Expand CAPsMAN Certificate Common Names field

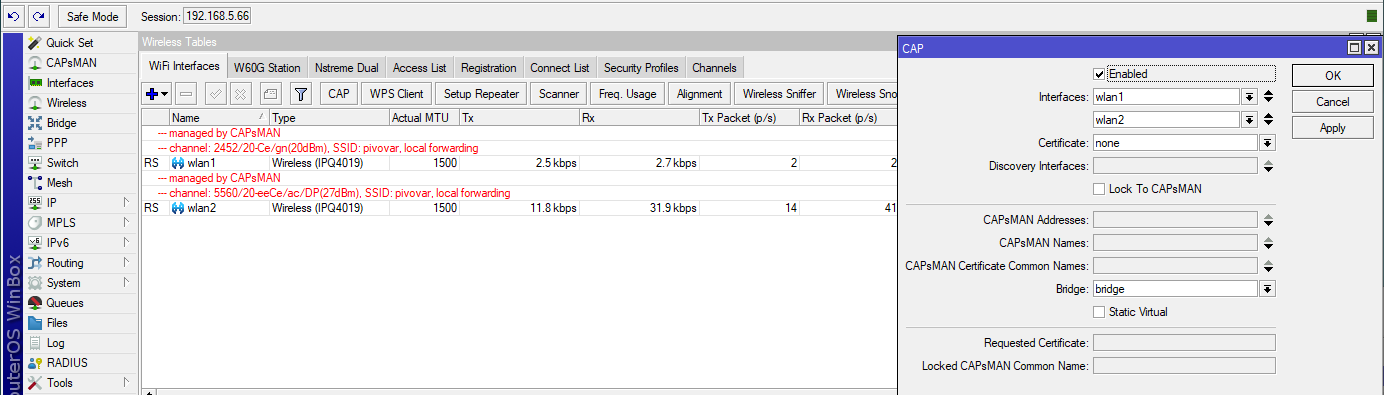coord(1268,266)
